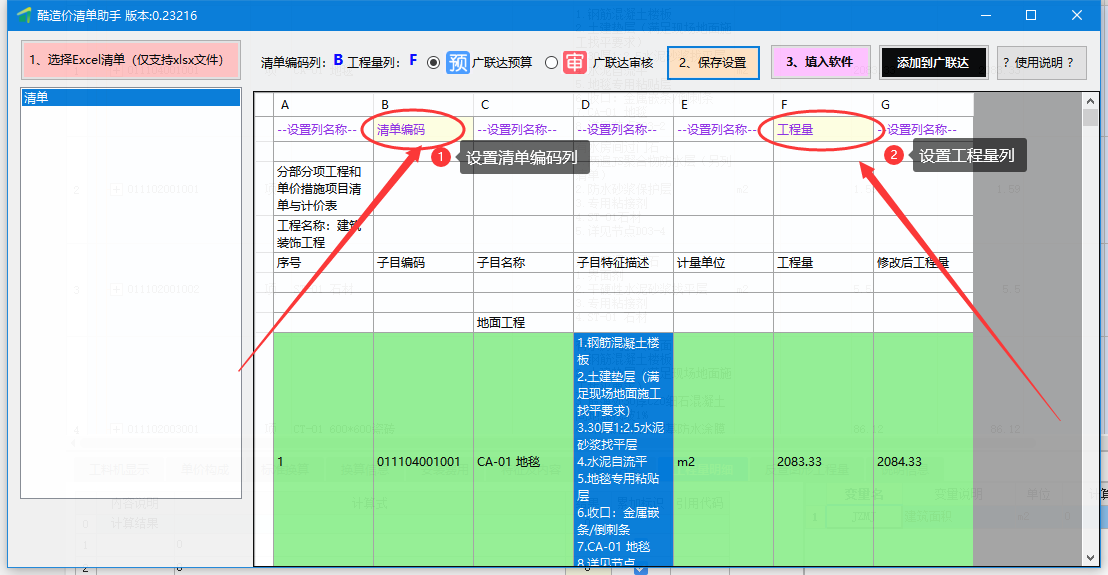Click the red number 1 annotation badge

pyautogui.click(x=438, y=157)
